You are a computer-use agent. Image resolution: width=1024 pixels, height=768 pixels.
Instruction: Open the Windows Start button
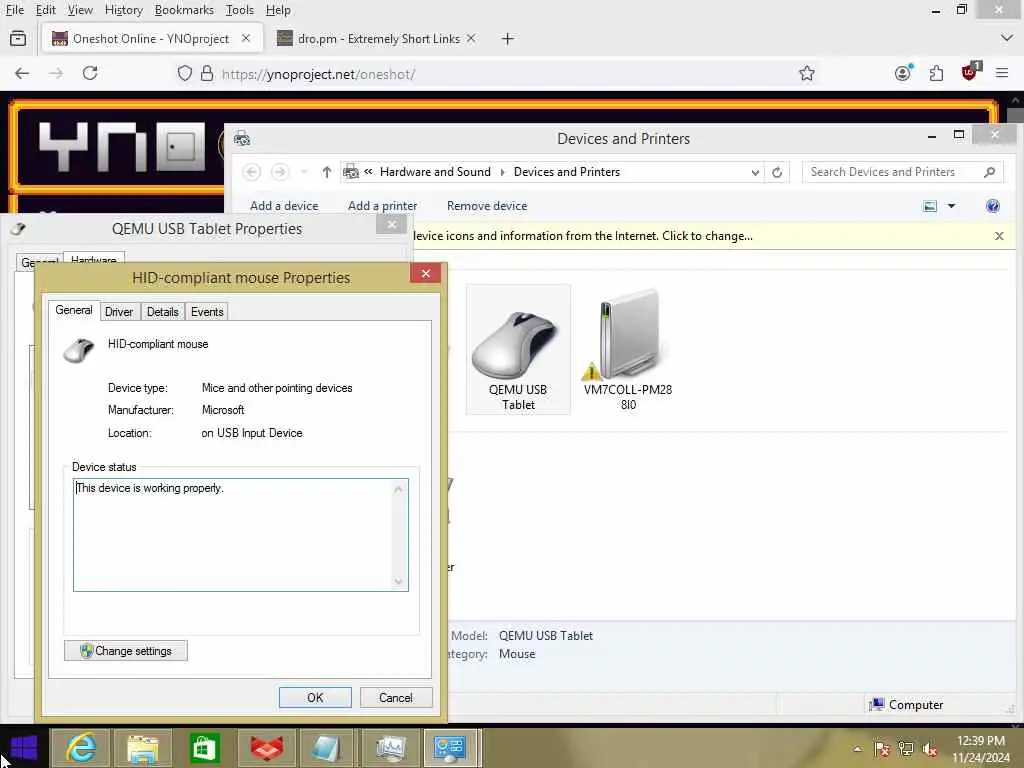click(24, 748)
